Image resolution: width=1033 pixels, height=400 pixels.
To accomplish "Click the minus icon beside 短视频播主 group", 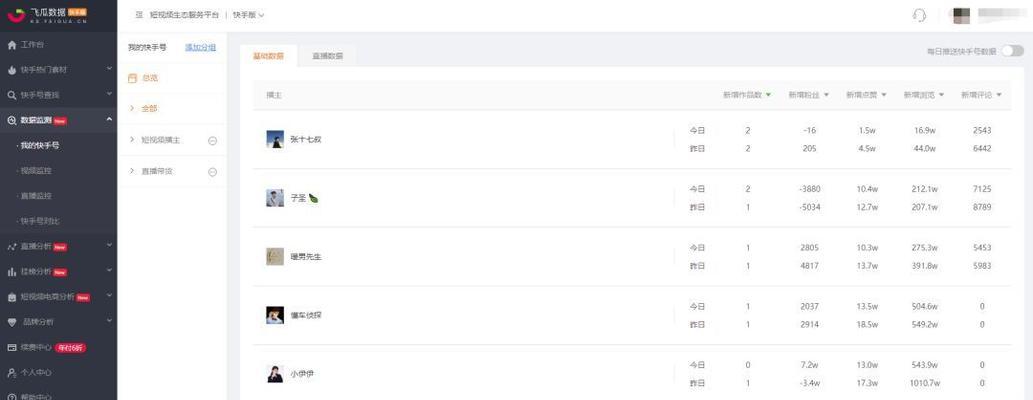I will pyautogui.click(x=213, y=140).
